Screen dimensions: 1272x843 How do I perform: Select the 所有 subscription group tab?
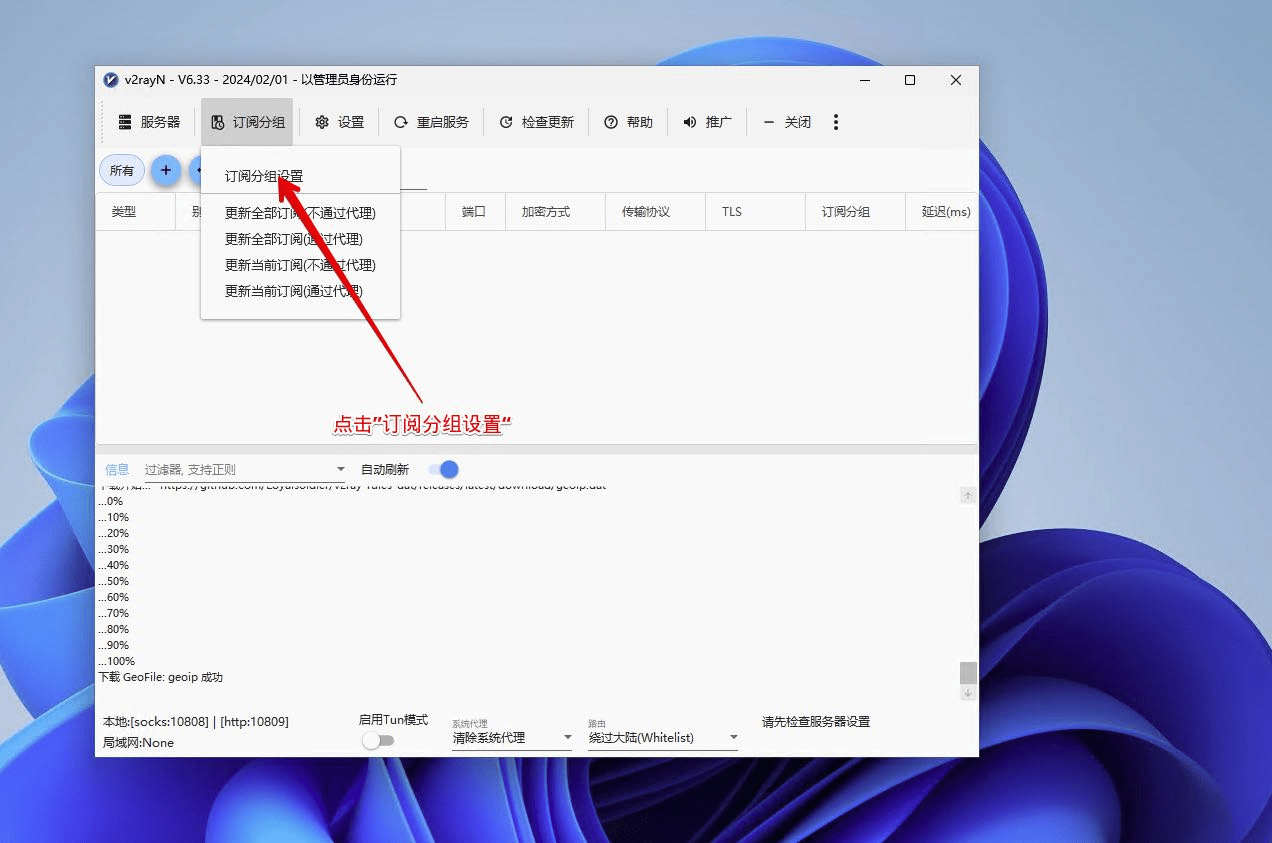coord(122,171)
